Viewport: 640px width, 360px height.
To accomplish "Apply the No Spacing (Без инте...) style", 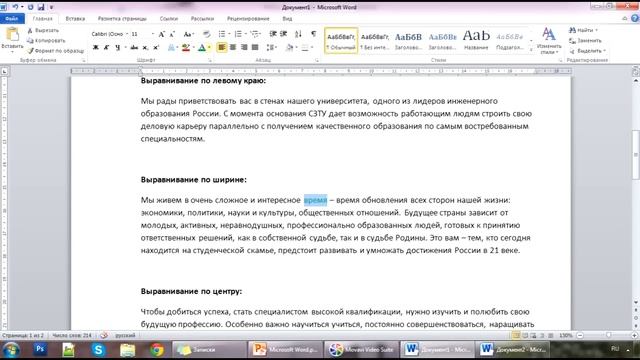I will pos(375,41).
